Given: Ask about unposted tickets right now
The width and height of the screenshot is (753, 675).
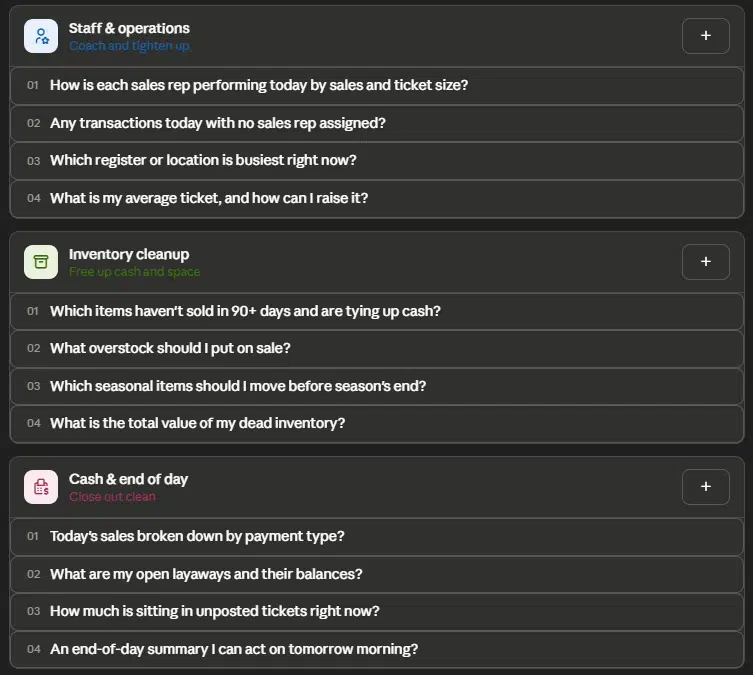Looking at the screenshot, I should [x=377, y=612].
